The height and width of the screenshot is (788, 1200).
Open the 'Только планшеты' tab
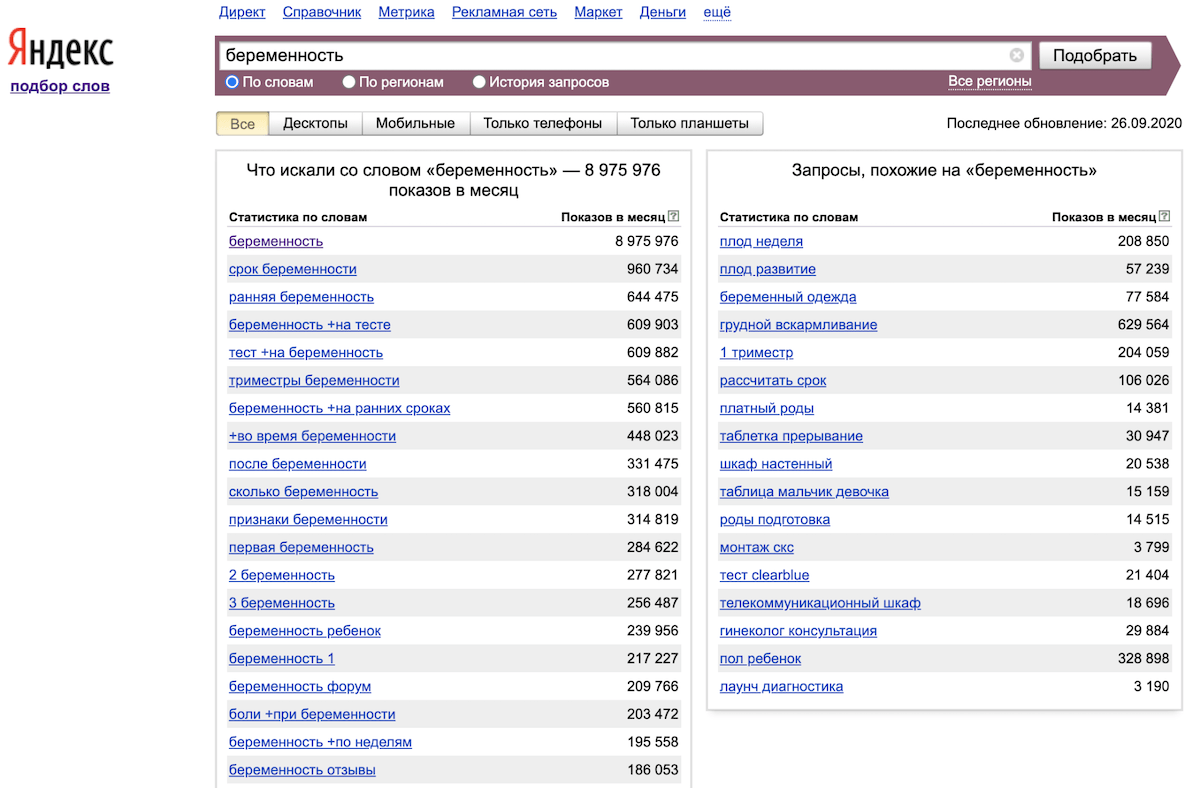pos(689,123)
